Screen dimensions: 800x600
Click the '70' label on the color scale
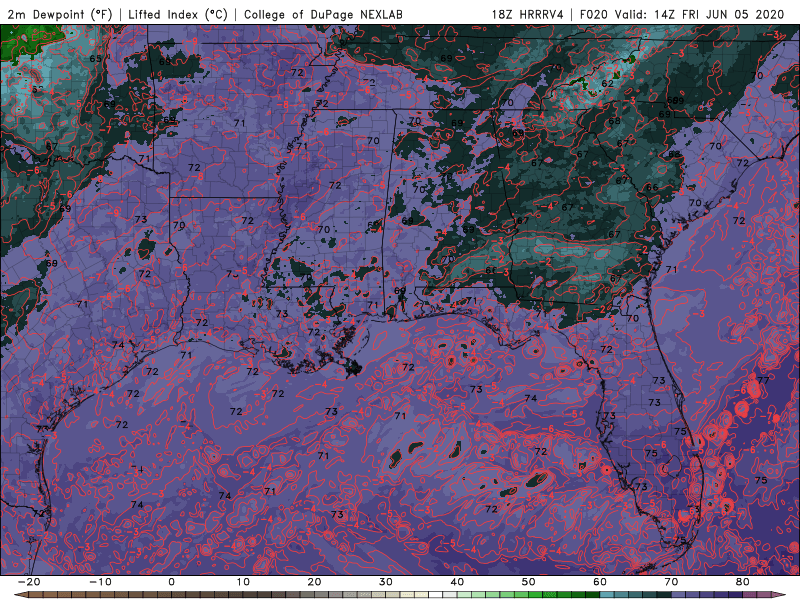coord(671,582)
